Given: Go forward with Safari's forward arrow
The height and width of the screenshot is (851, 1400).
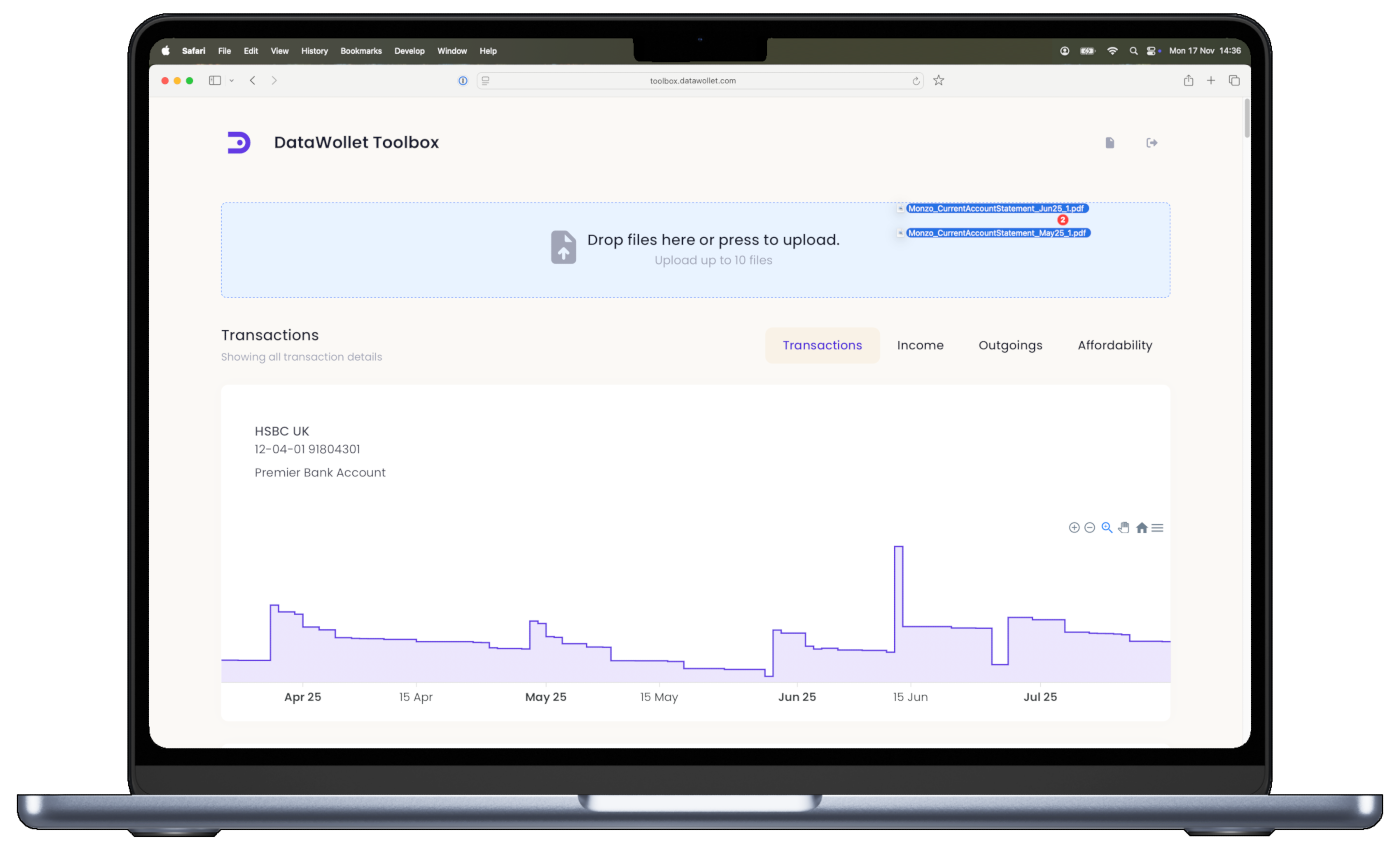Looking at the screenshot, I should (275, 81).
